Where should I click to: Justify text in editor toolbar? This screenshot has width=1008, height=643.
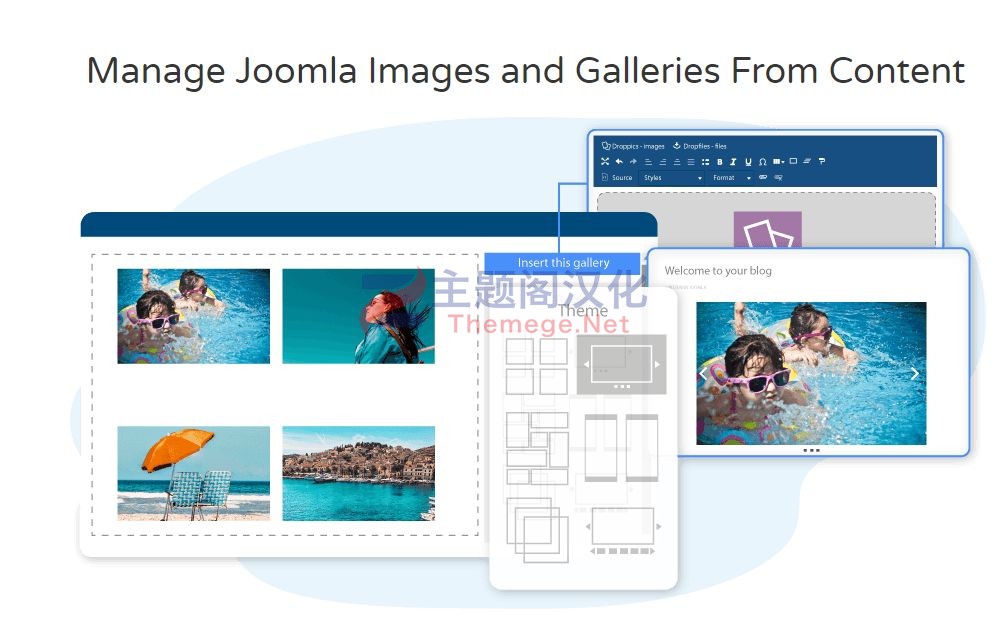point(691,162)
